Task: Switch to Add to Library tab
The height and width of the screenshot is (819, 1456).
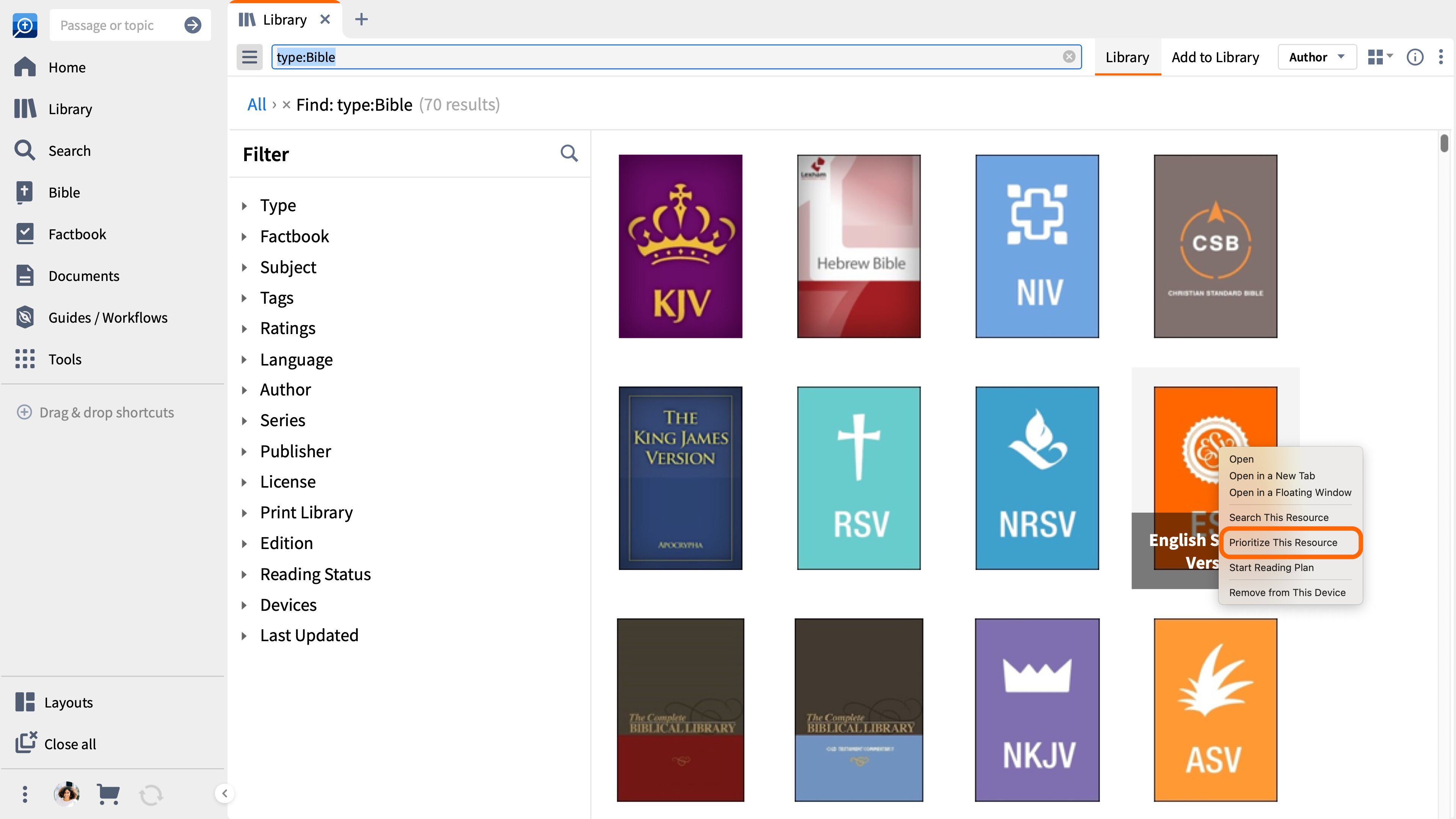Action: tap(1214, 57)
